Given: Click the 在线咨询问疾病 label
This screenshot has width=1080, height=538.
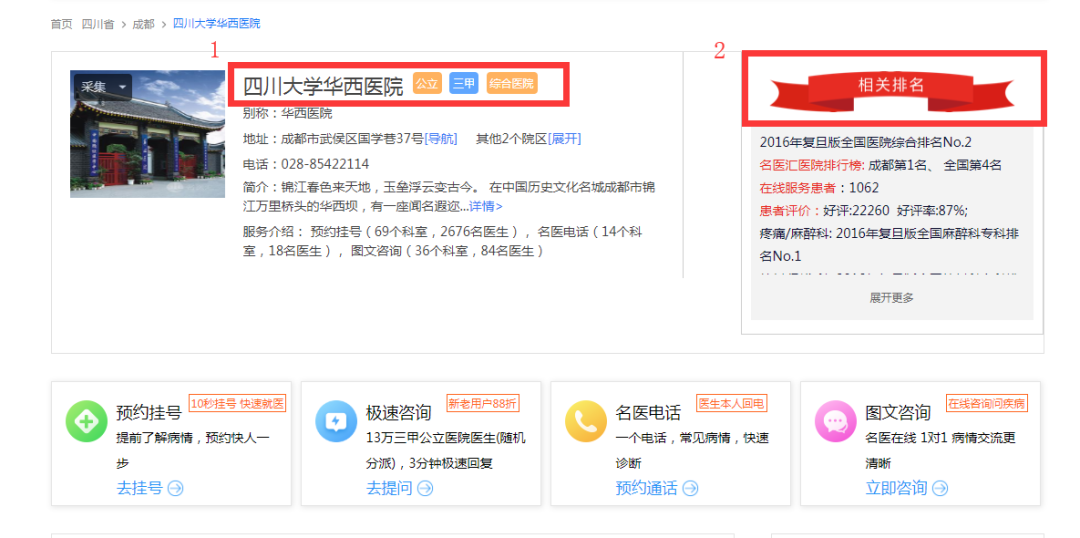Looking at the screenshot, I should pyautogui.click(x=986, y=403).
